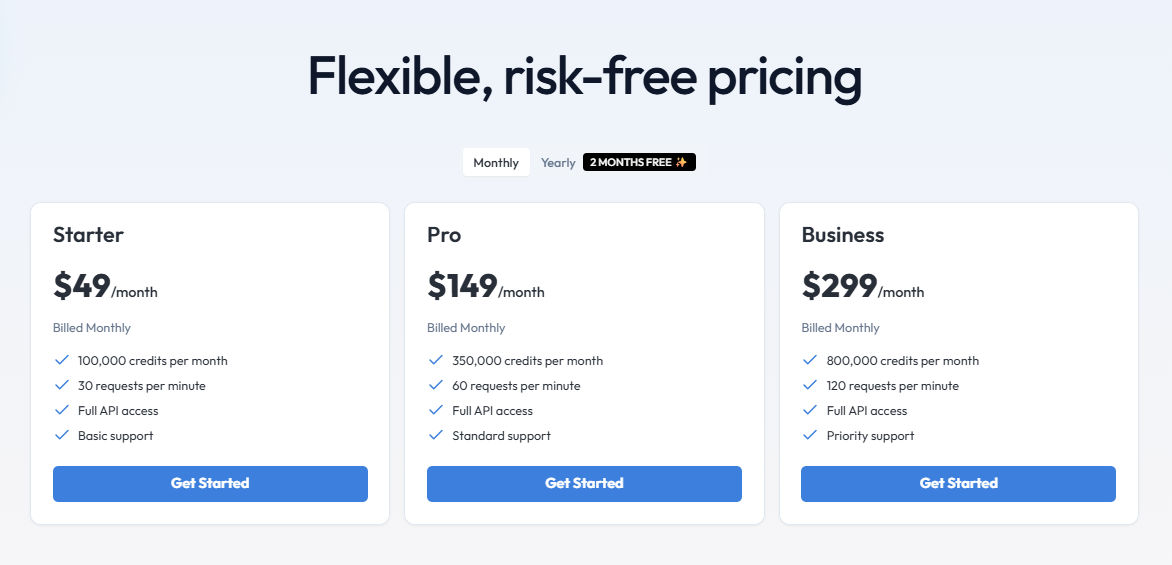Click checkmark next to 350,000 credits per month
The height and width of the screenshot is (565, 1172).
tap(436, 360)
